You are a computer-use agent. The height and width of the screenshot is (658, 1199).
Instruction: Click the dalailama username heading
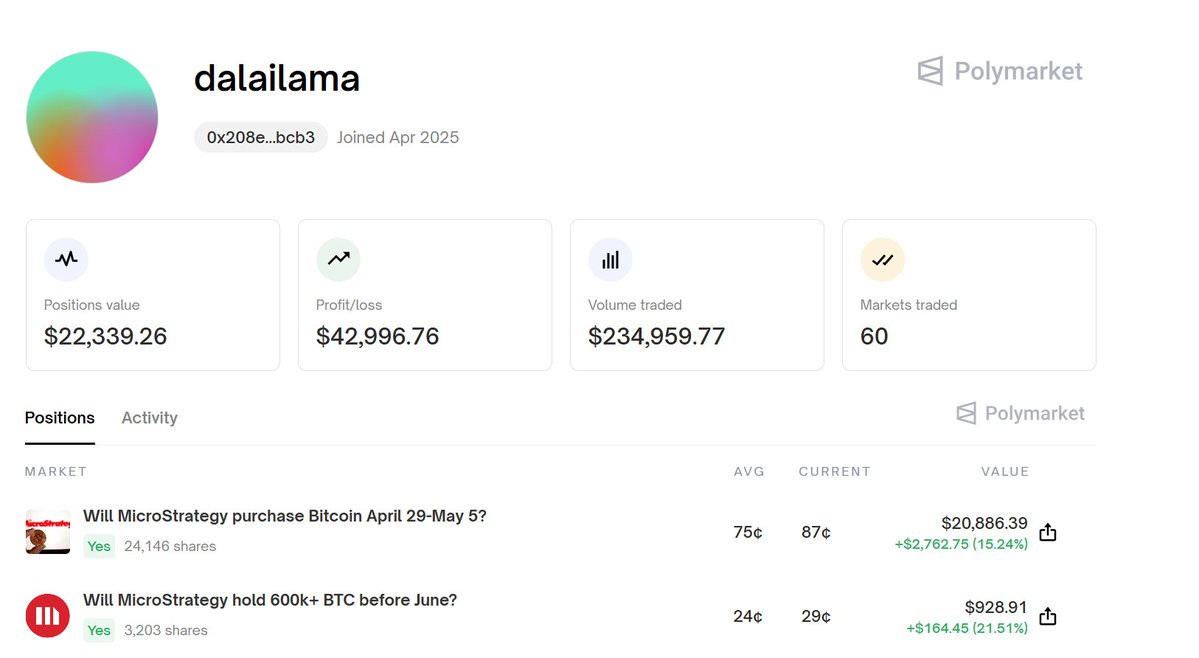277,78
